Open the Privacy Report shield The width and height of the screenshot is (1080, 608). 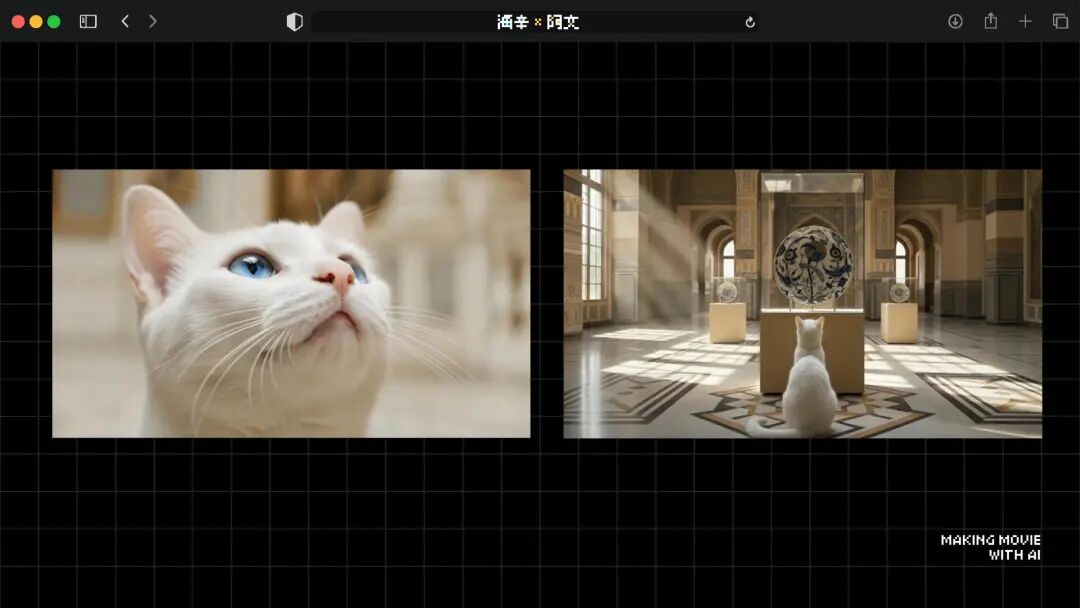click(x=293, y=20)
